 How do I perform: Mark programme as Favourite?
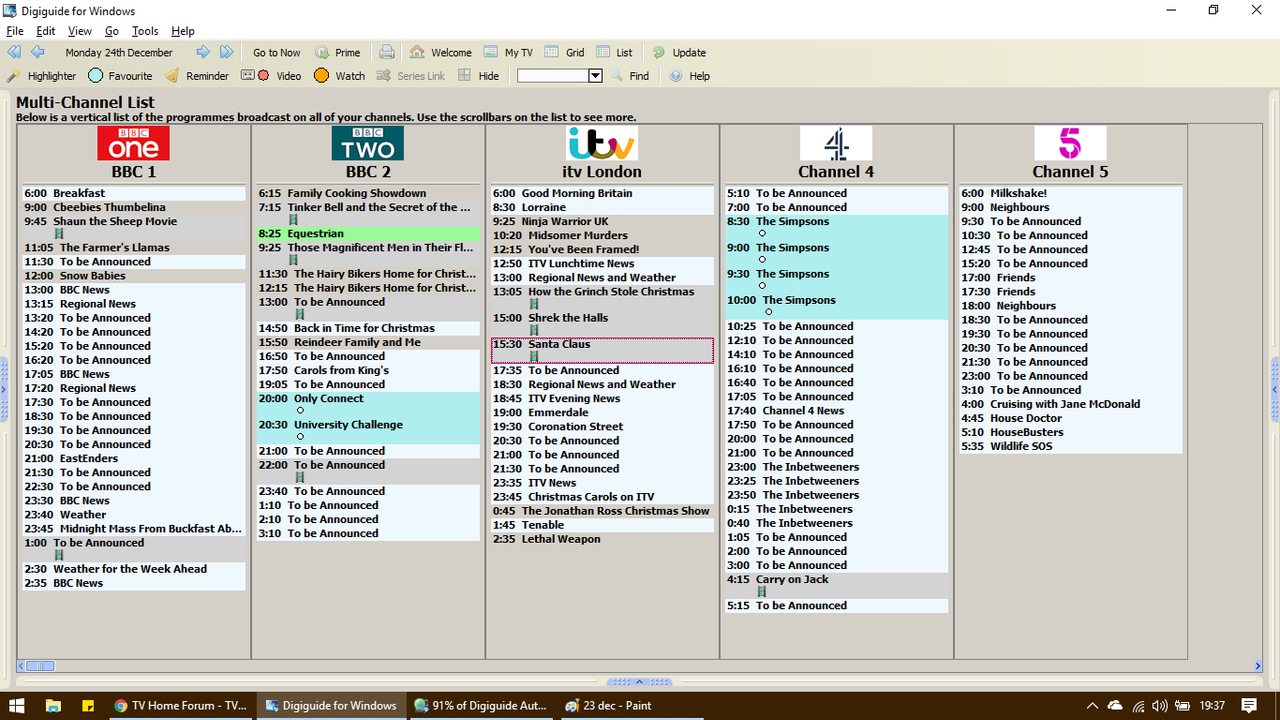coord(120,76)
